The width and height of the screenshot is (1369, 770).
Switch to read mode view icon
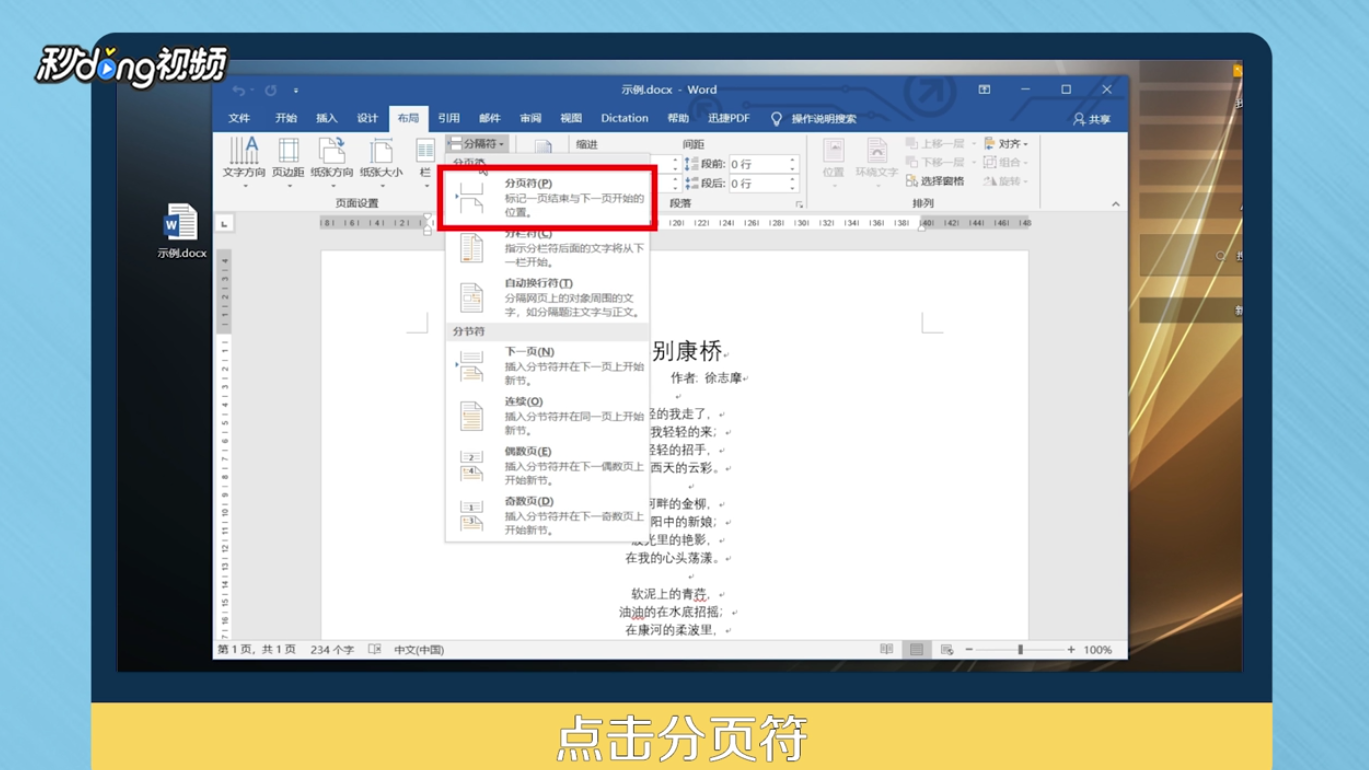pyautogui.click(x=887, y=650)
